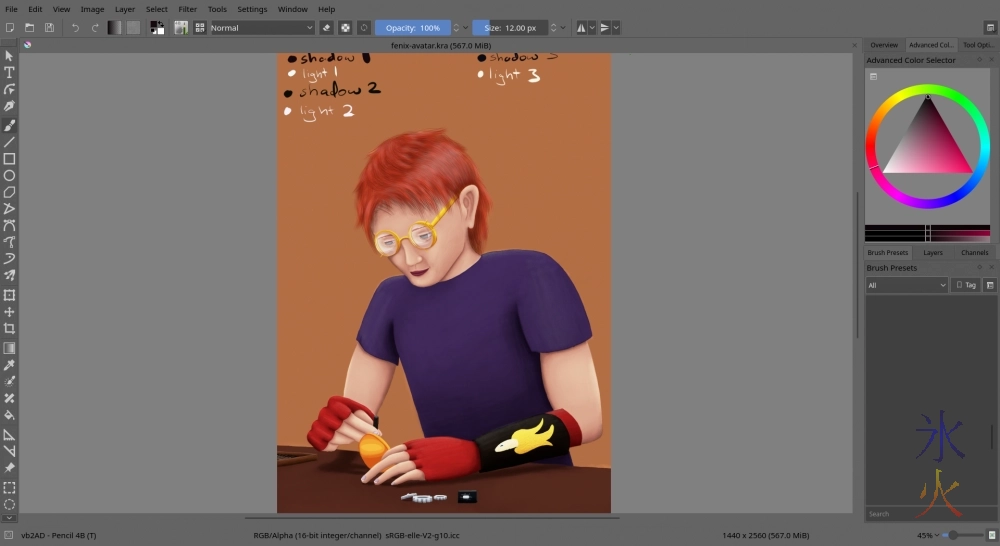Toggle preserve alpha button

pos(345,28)
